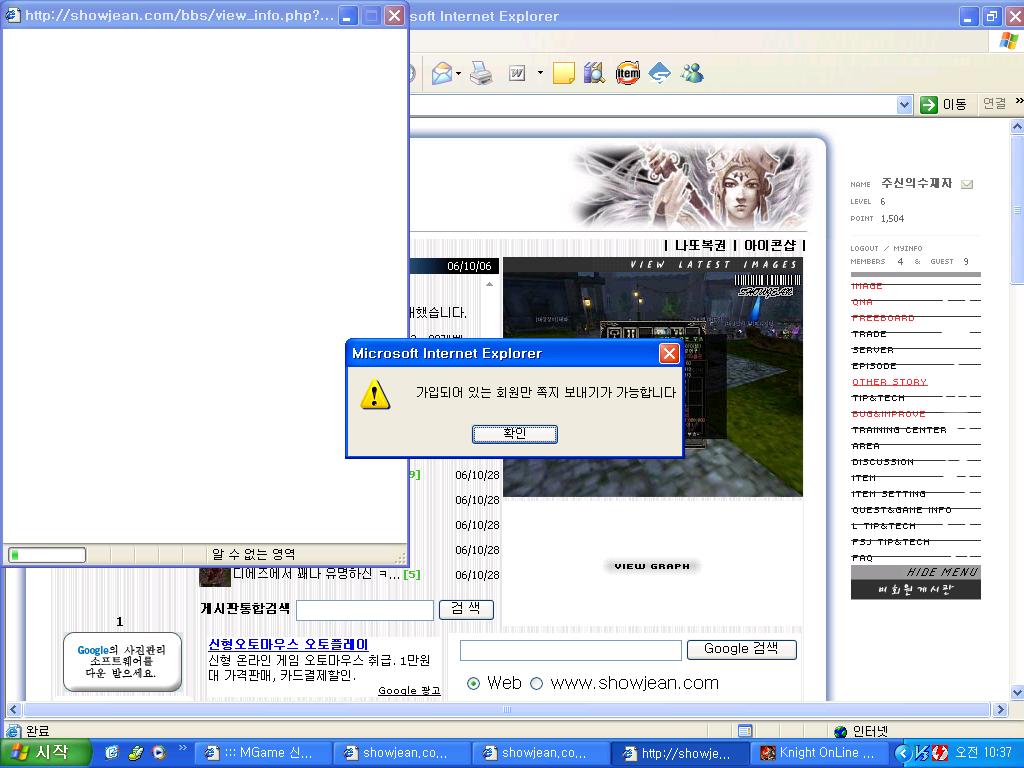The image size is (1024, 768).
Task: Open the MYINFO link
Action: click(908, 248)
